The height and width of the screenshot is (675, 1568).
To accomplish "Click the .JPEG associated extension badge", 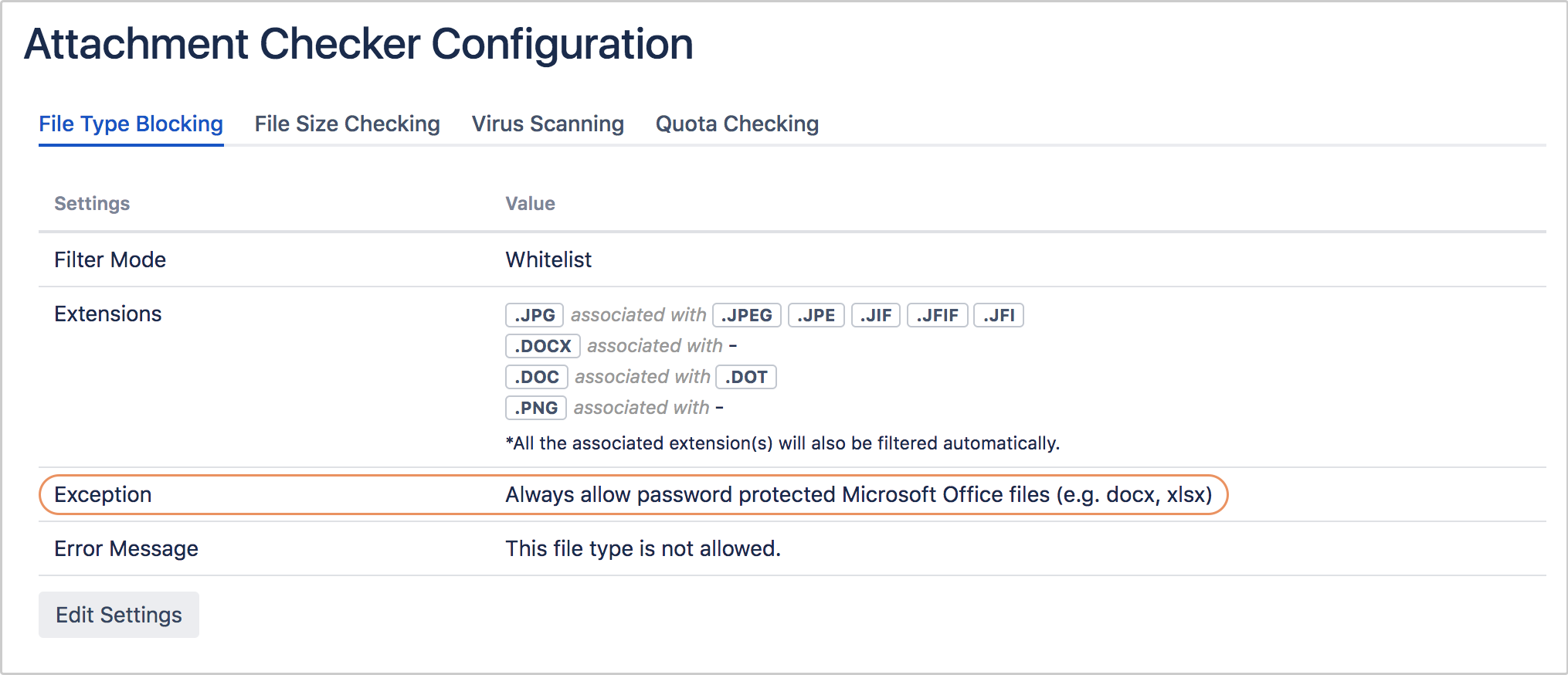I will click(746, 314).
